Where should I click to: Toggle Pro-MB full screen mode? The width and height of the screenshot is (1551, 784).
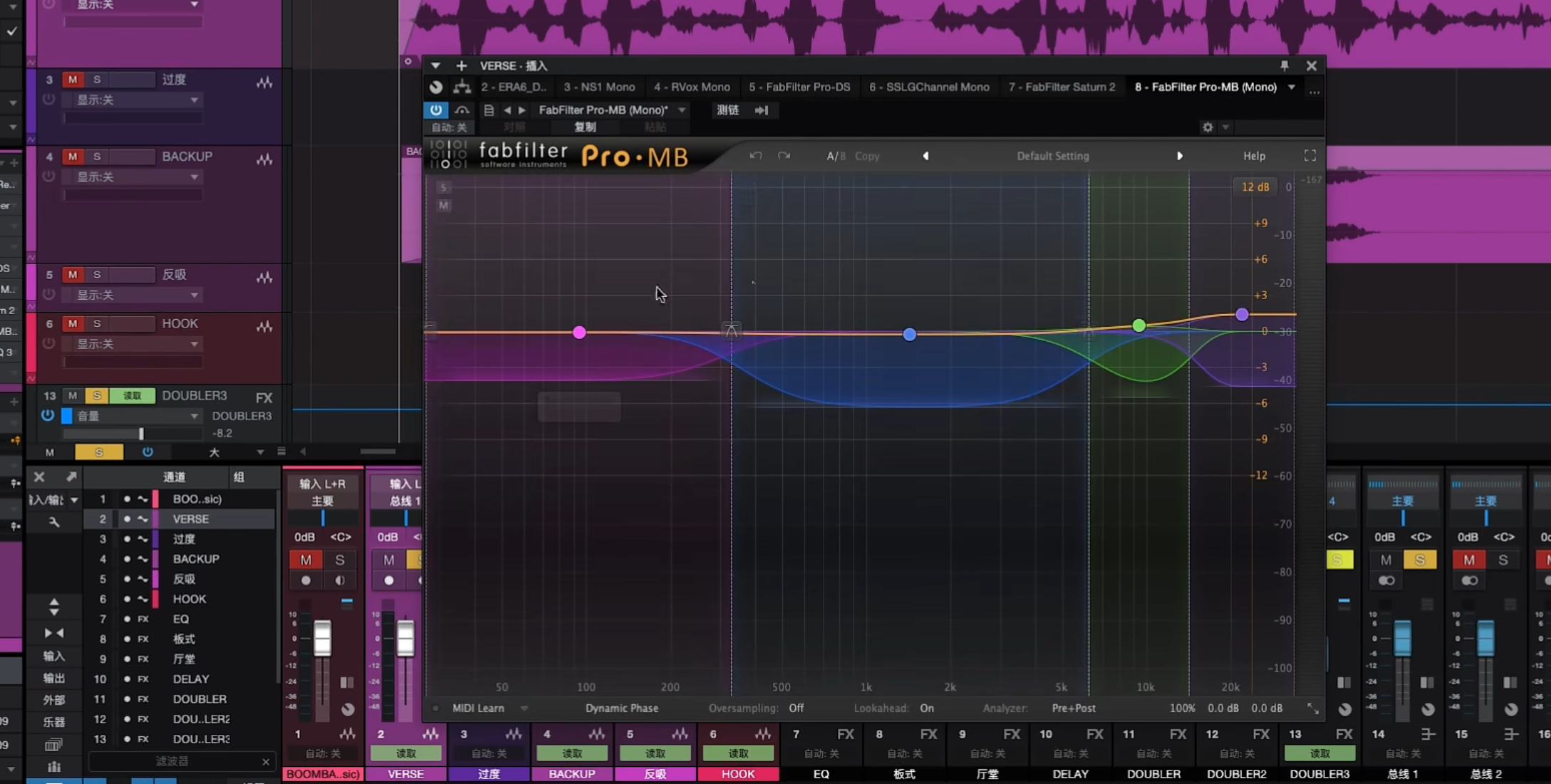coord(1309,156)
